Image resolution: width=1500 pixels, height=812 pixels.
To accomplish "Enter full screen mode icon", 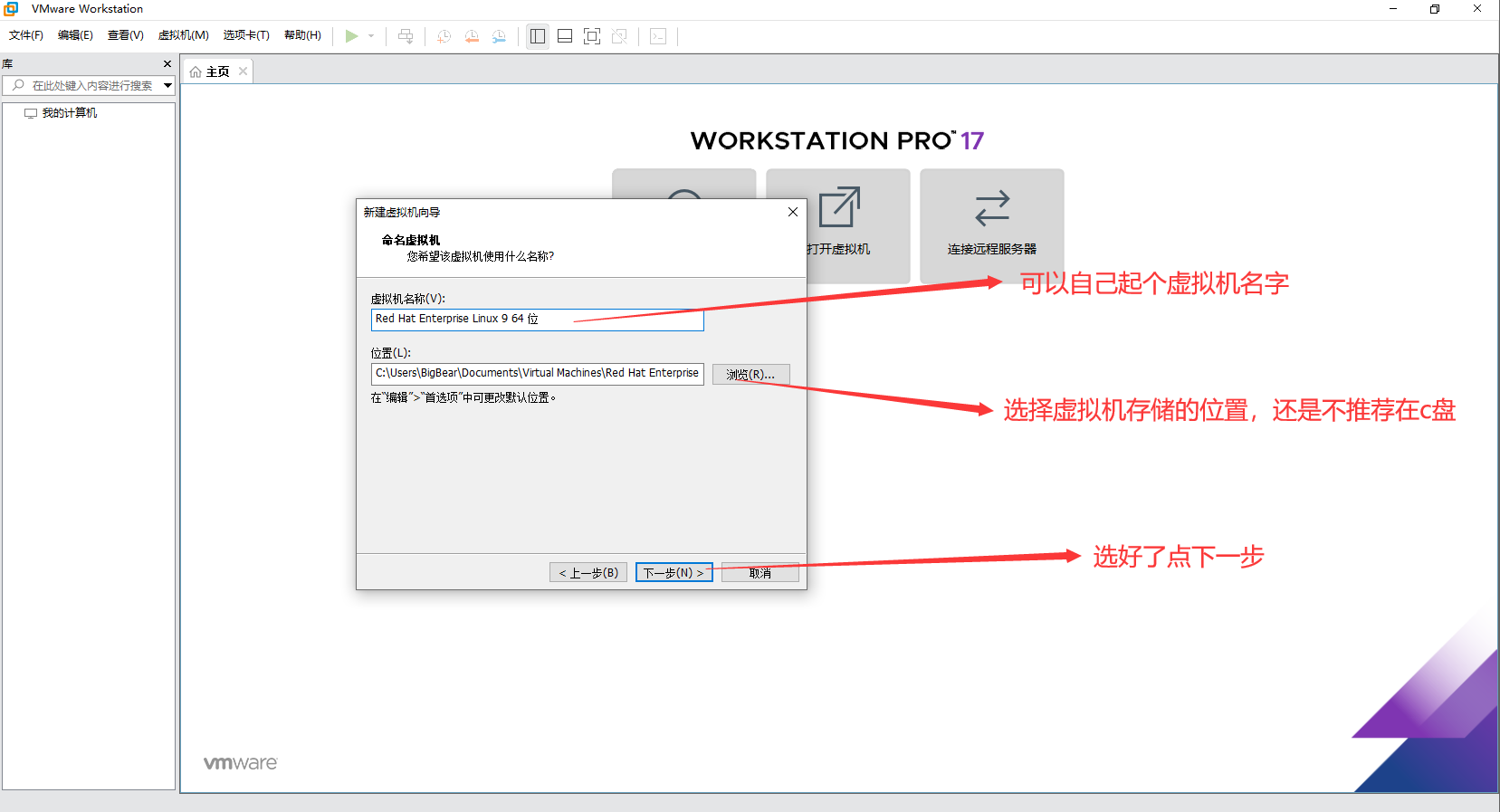I will tap(592, 36).
